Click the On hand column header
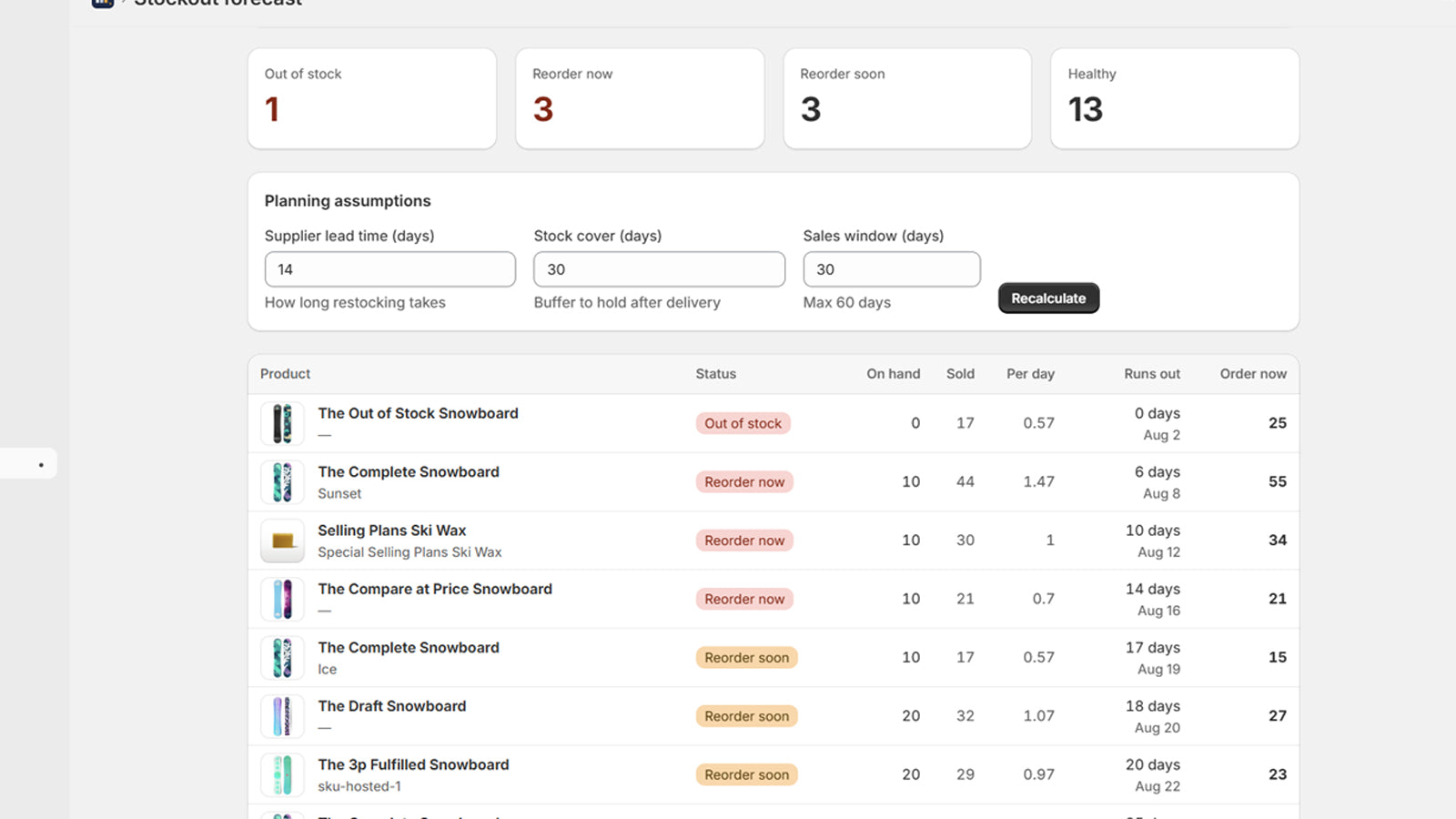Viewport: 1456px width, 819px height. click(x=893, y=374)
